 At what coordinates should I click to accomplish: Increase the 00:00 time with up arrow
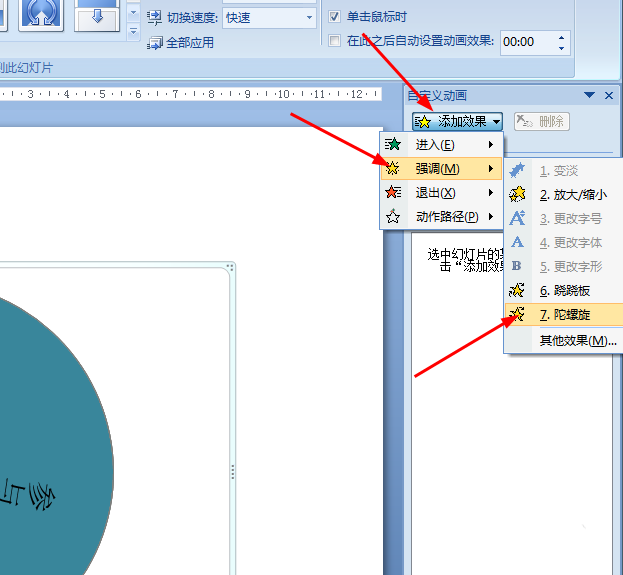click(x=561, y=38)
